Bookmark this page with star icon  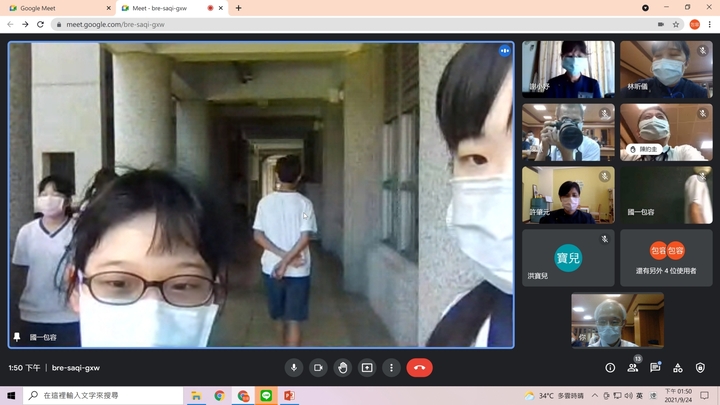pyautogui.click(x=677, y=24)
